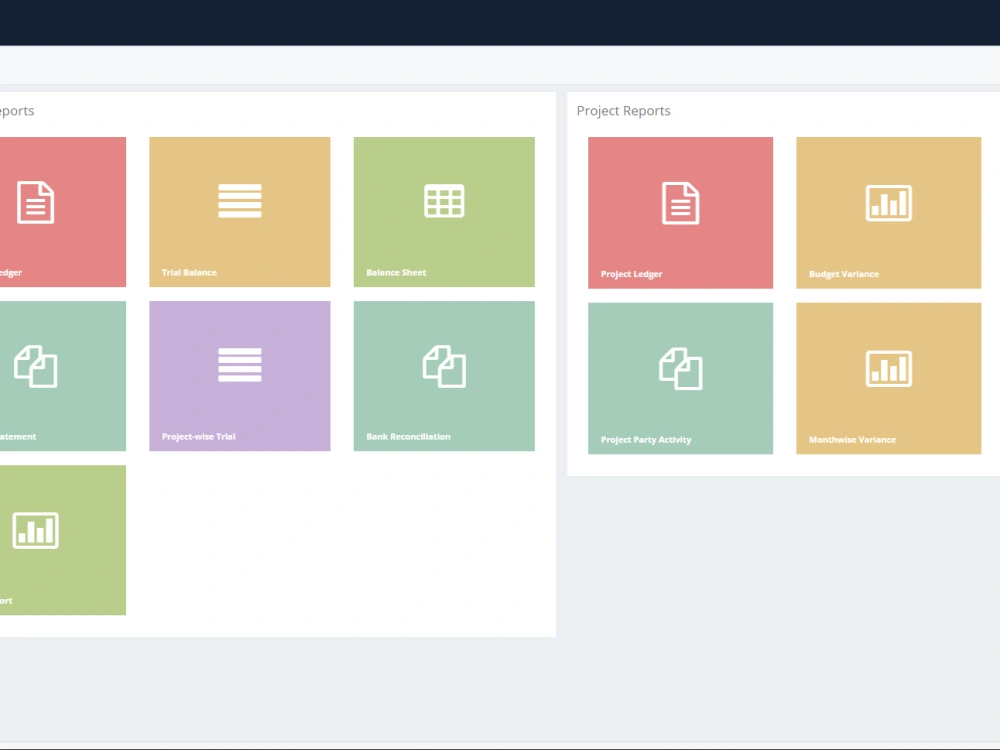Click the Balance Sheet grid icon
The image size is (1000, 750).
pos(444,201)
